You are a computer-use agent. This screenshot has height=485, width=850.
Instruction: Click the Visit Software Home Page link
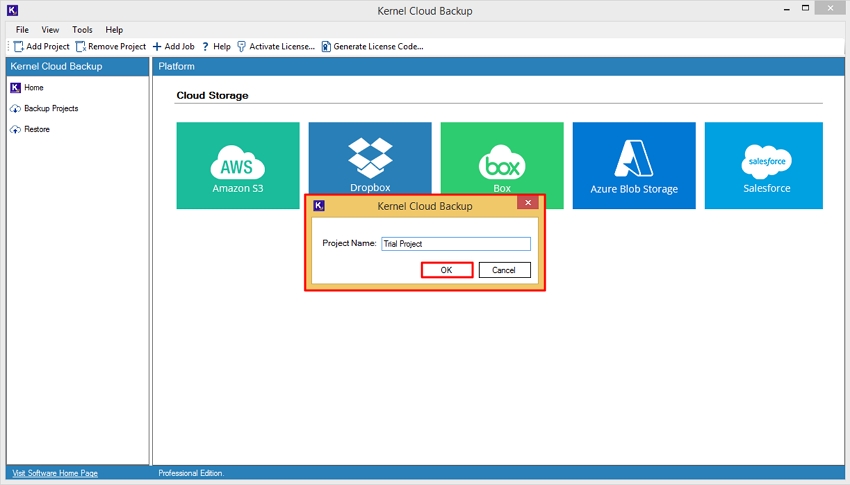(55, 473)
